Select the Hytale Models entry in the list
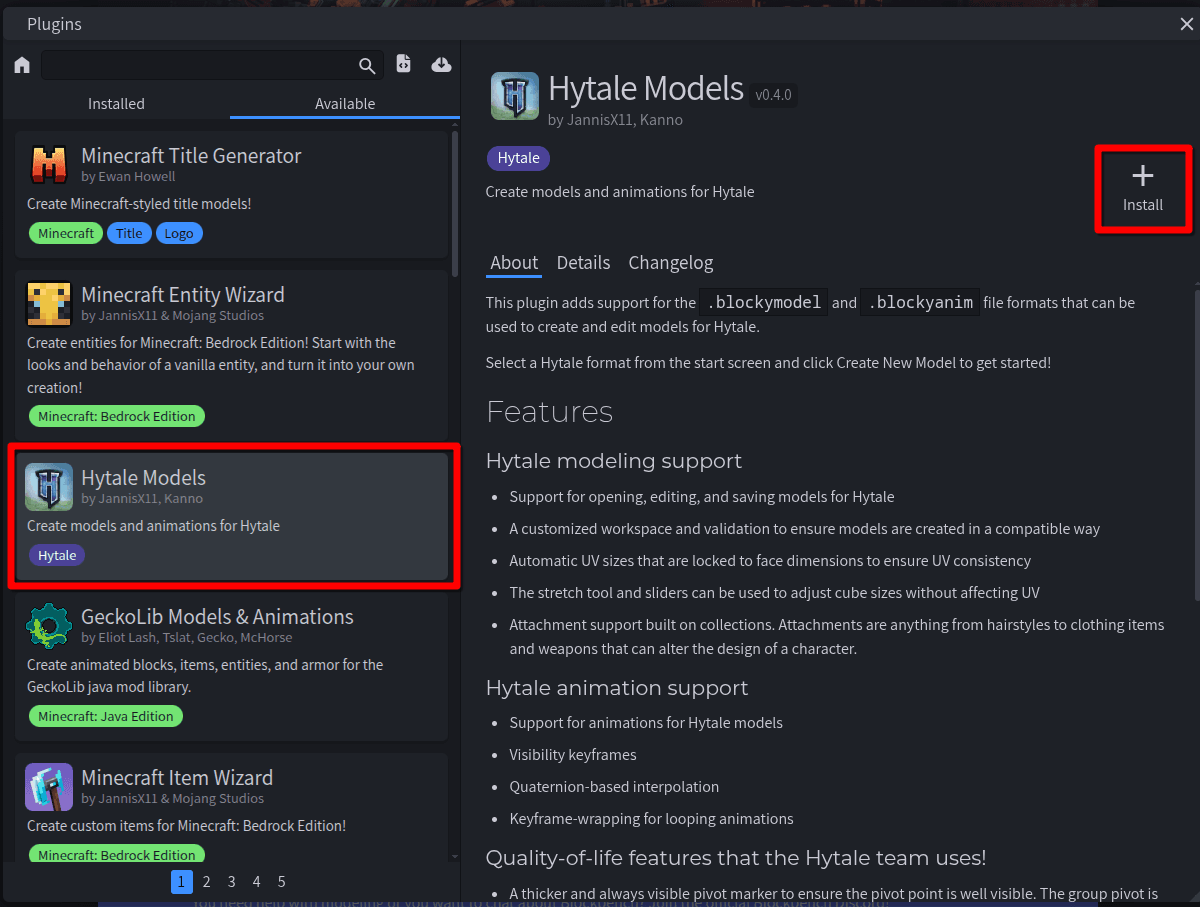This screenshot has width=1200, height=907. coord(234,517)
